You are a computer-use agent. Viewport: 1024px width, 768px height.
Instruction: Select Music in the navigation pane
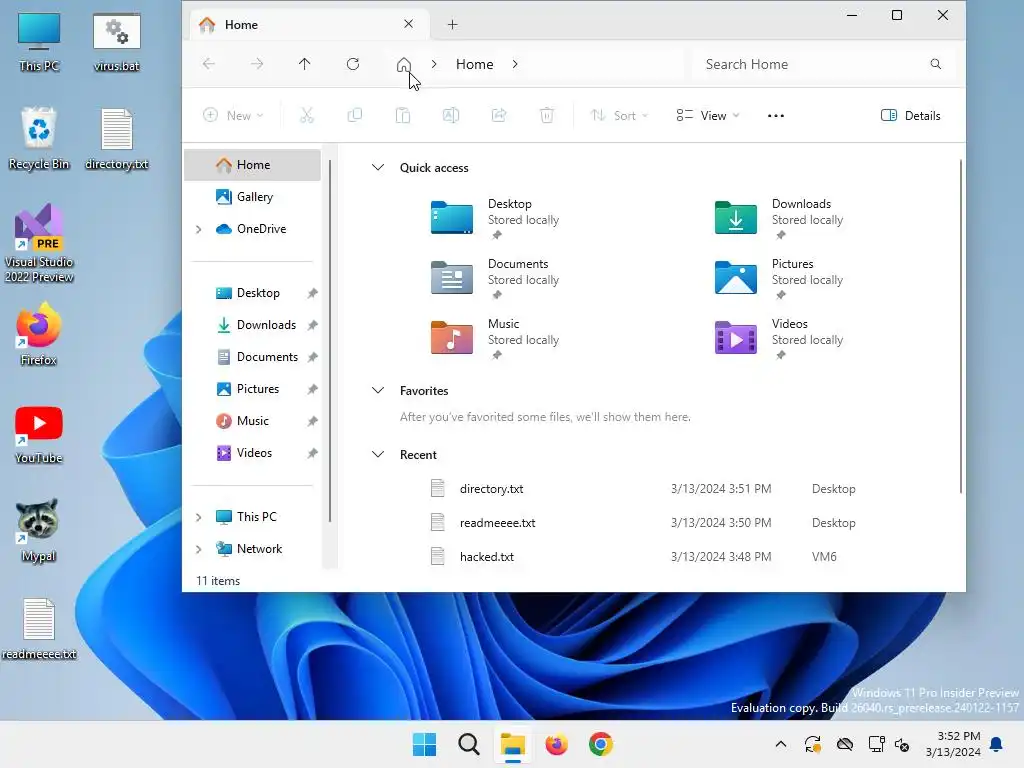click(252, 421)
